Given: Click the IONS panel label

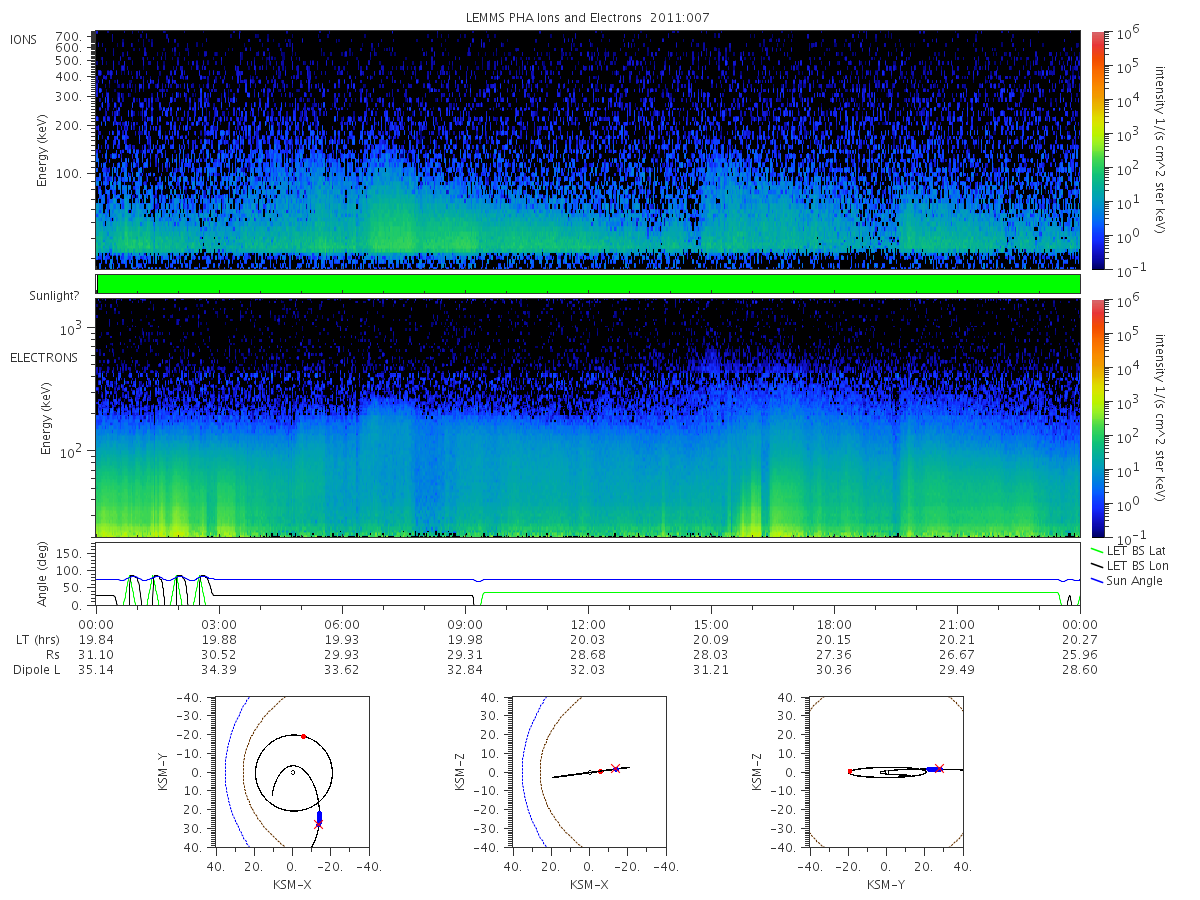Looking at the screenshot, I should (x=25, y=40).
